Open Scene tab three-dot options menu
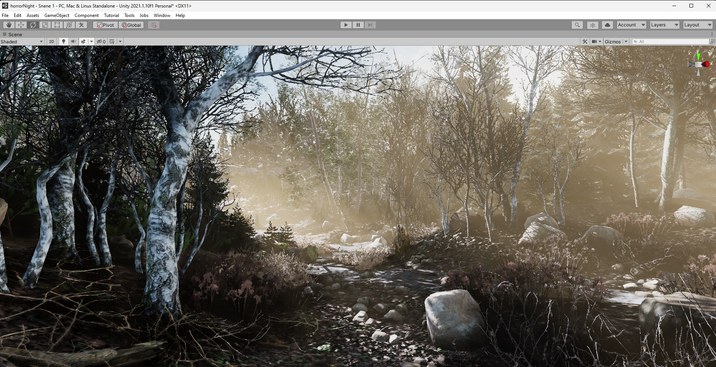716x367 pixels. click(711, 34)
